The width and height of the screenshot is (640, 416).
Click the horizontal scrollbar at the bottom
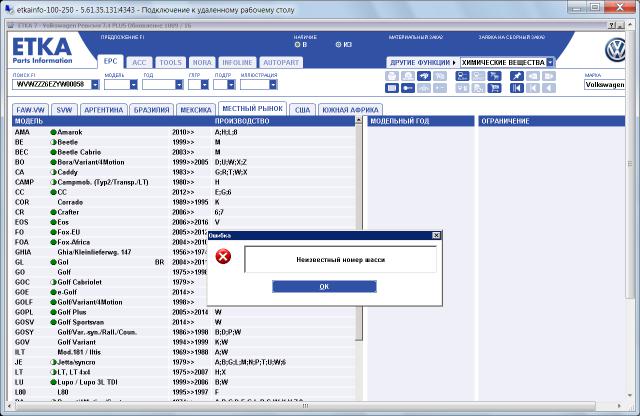click(305, 405)
